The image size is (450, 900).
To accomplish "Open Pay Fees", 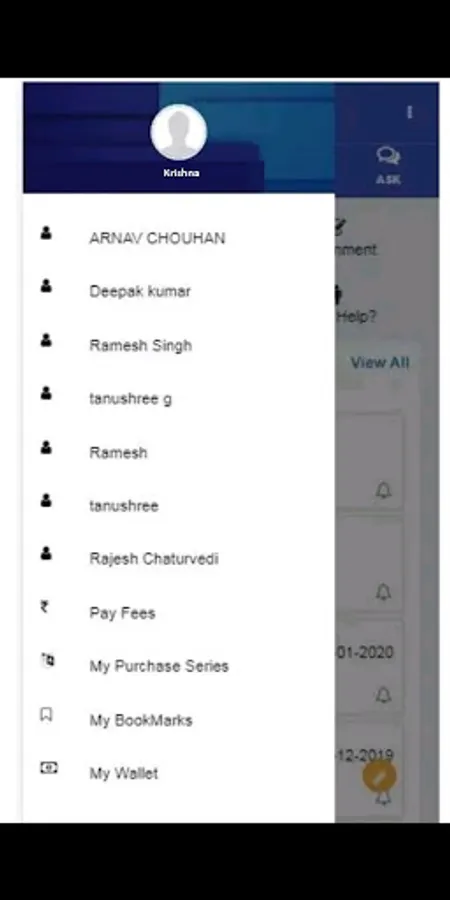I will click(x=179, y=612).
